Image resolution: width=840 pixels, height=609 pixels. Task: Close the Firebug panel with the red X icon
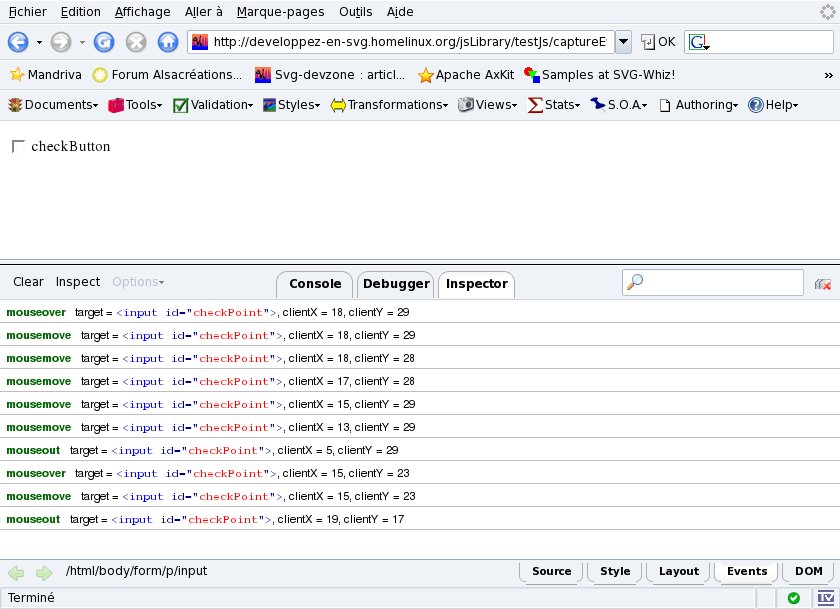click(822, 284)
